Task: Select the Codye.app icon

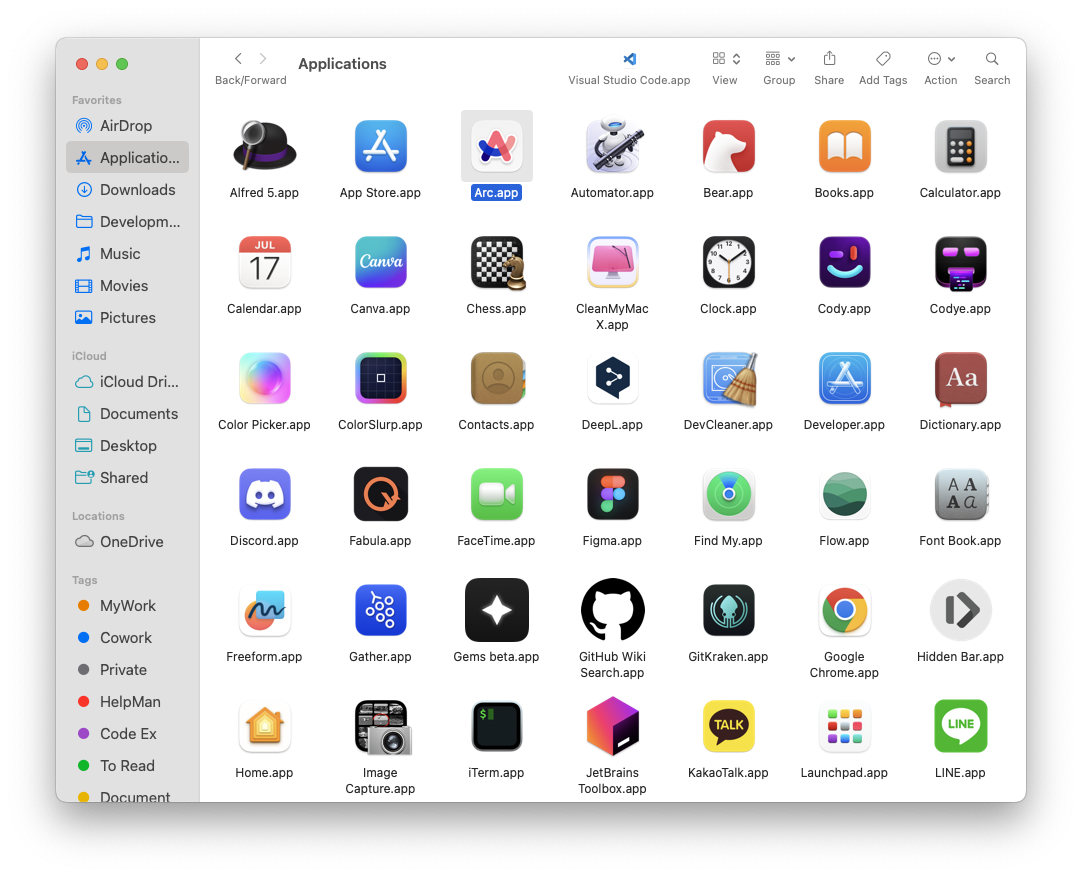Action: point(960,263)
